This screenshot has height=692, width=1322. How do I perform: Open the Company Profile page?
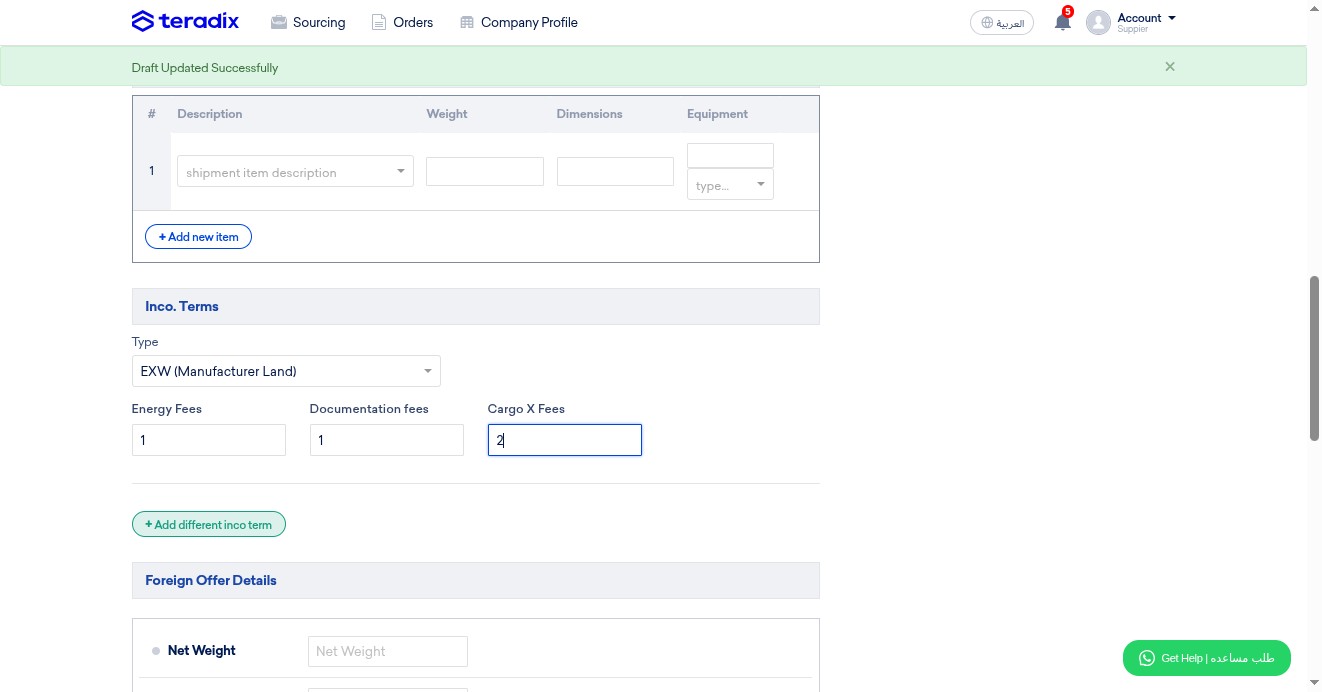click(518, 22)
